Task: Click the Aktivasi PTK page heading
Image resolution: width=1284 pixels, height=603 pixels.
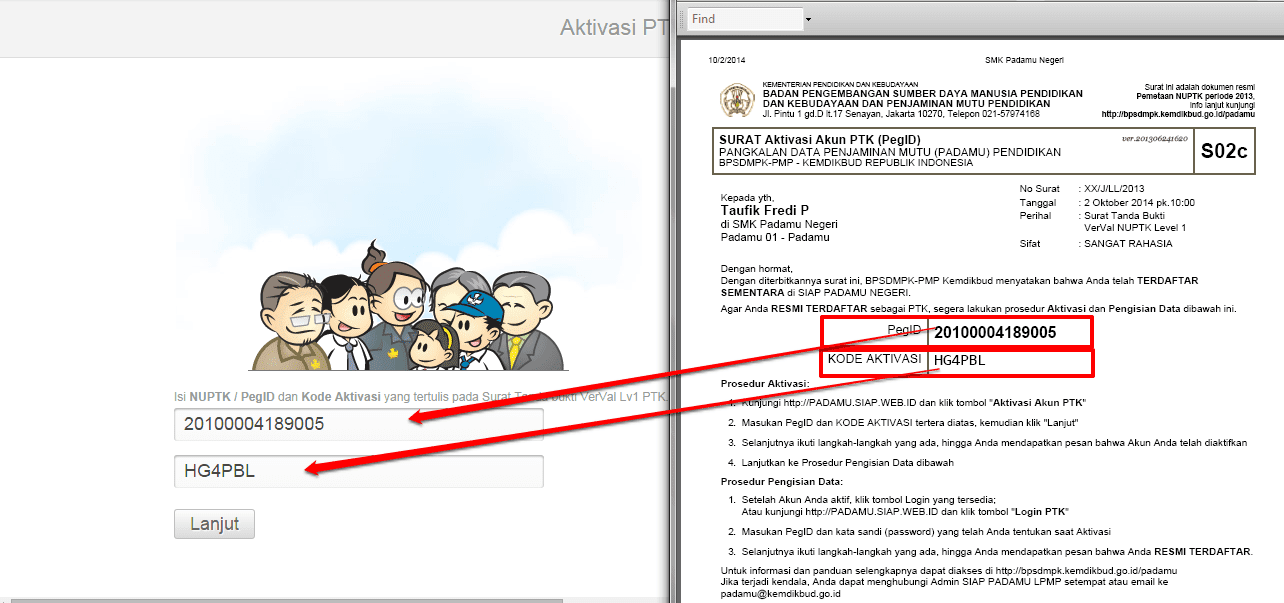Action: pyautogui.click(x=613, y=27)
